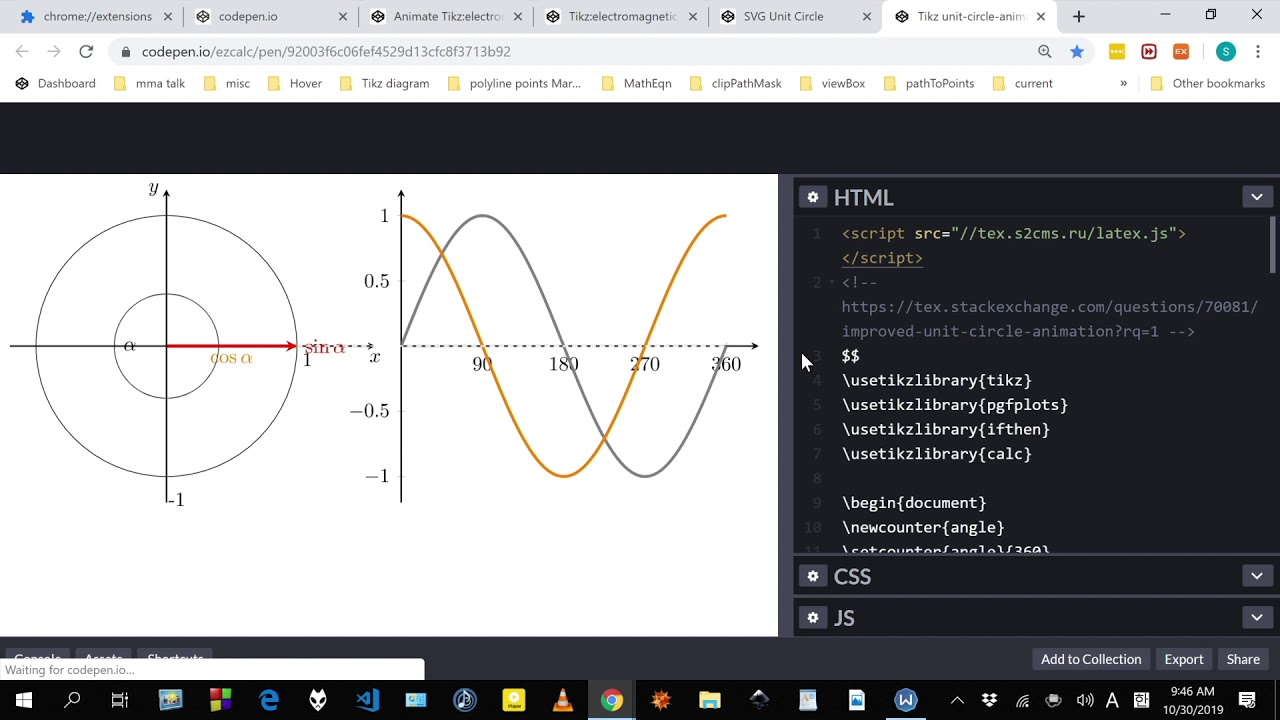Open the MathEqn bookmark folder
Viewport: 1280px width, 720px height.
636,83
